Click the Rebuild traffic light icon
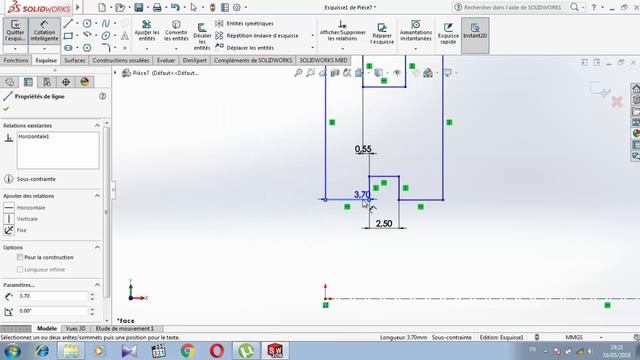This screenshot has height=360, width=640. click(x=212, y=7)
